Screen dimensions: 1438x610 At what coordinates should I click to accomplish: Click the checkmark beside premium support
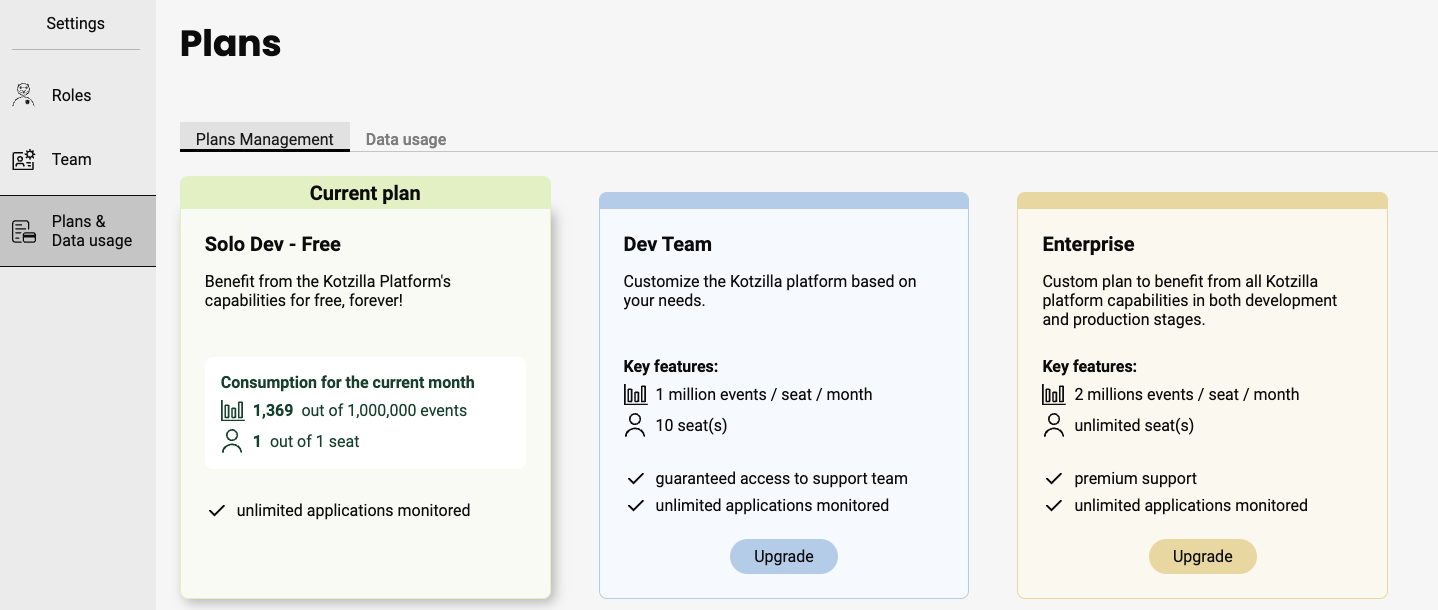pyautogui.click(x=1053, y=479)
